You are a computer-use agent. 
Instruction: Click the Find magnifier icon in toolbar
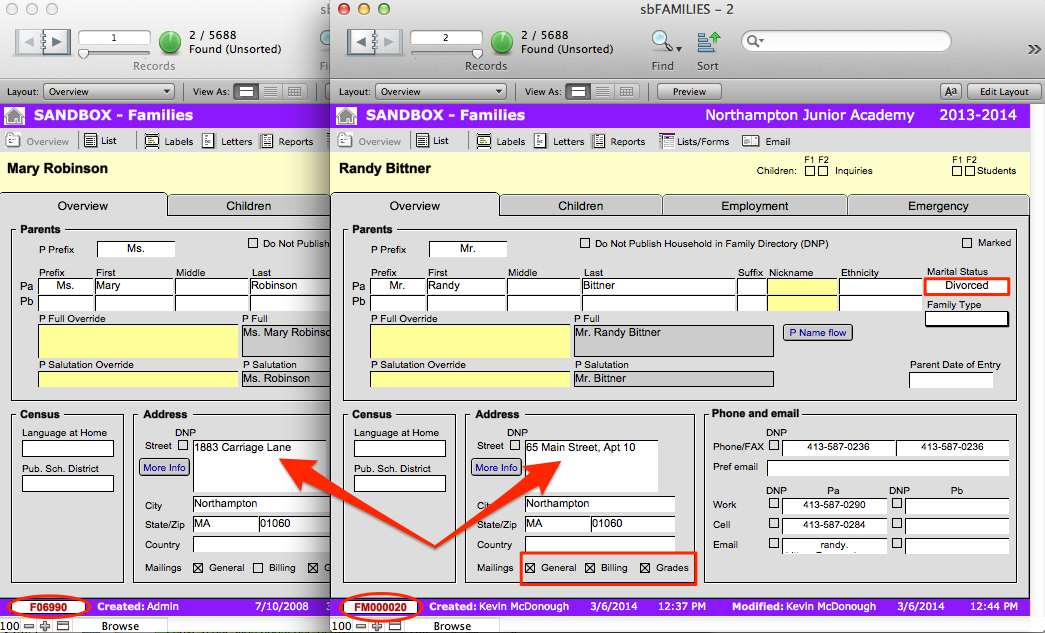pos(661,41)
